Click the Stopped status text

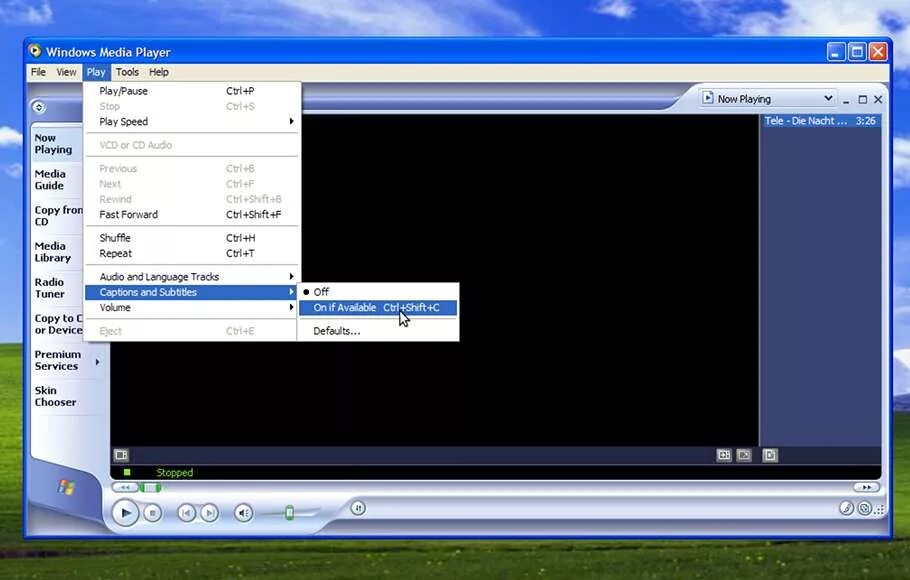click(175, 473)
